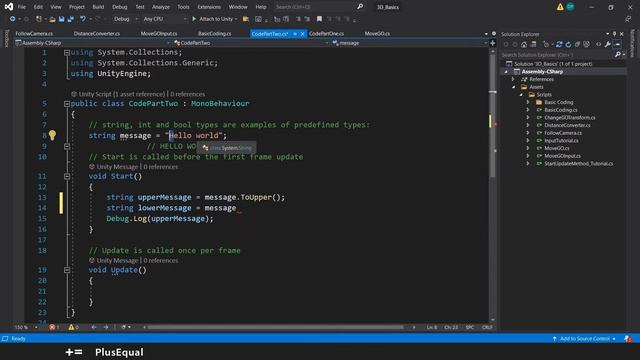
Task: Click the user account avatar icon
Action: pyautogui.click(x=570, y=7)
